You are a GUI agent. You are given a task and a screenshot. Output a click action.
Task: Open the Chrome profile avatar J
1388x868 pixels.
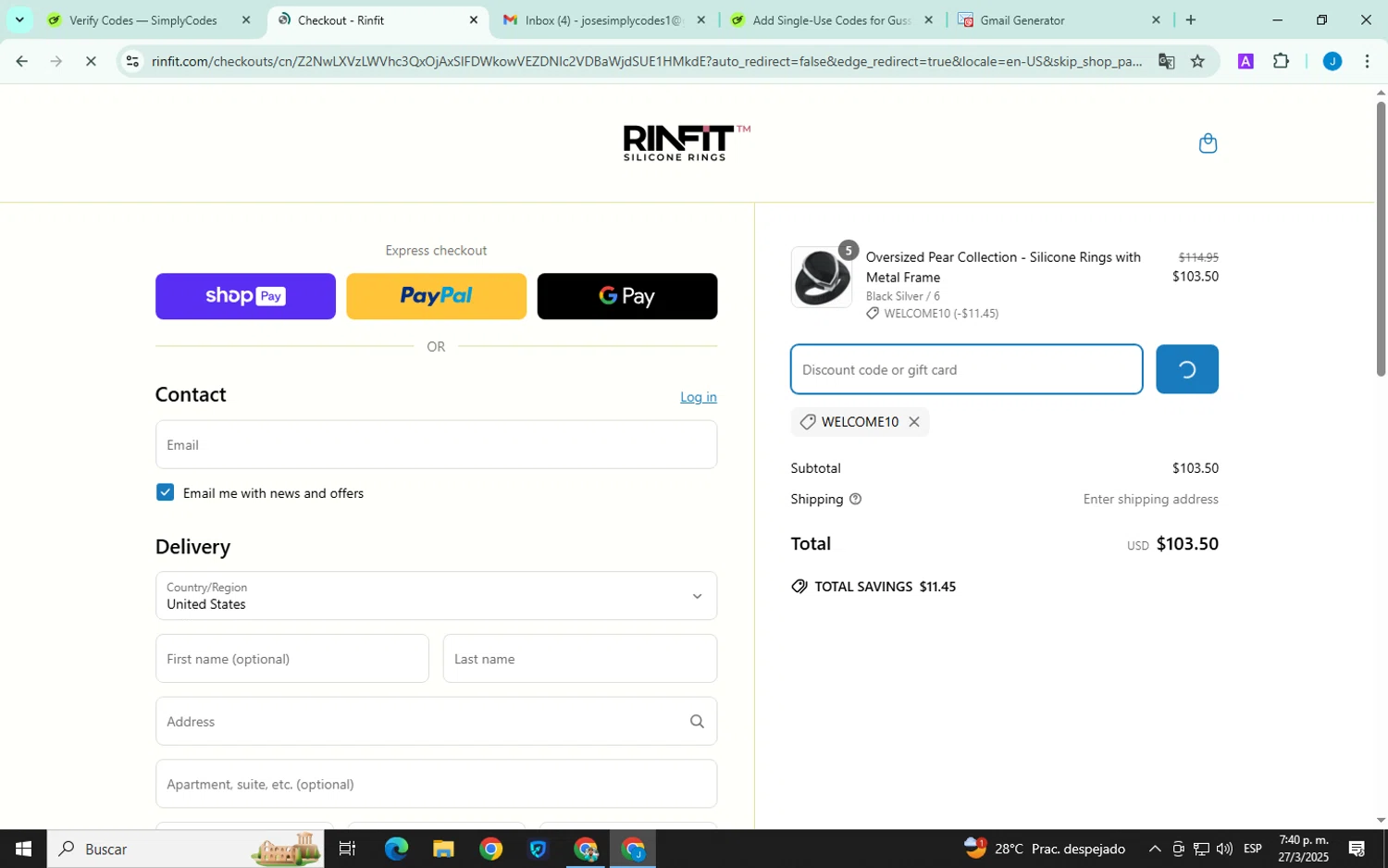coord(1332,61)
